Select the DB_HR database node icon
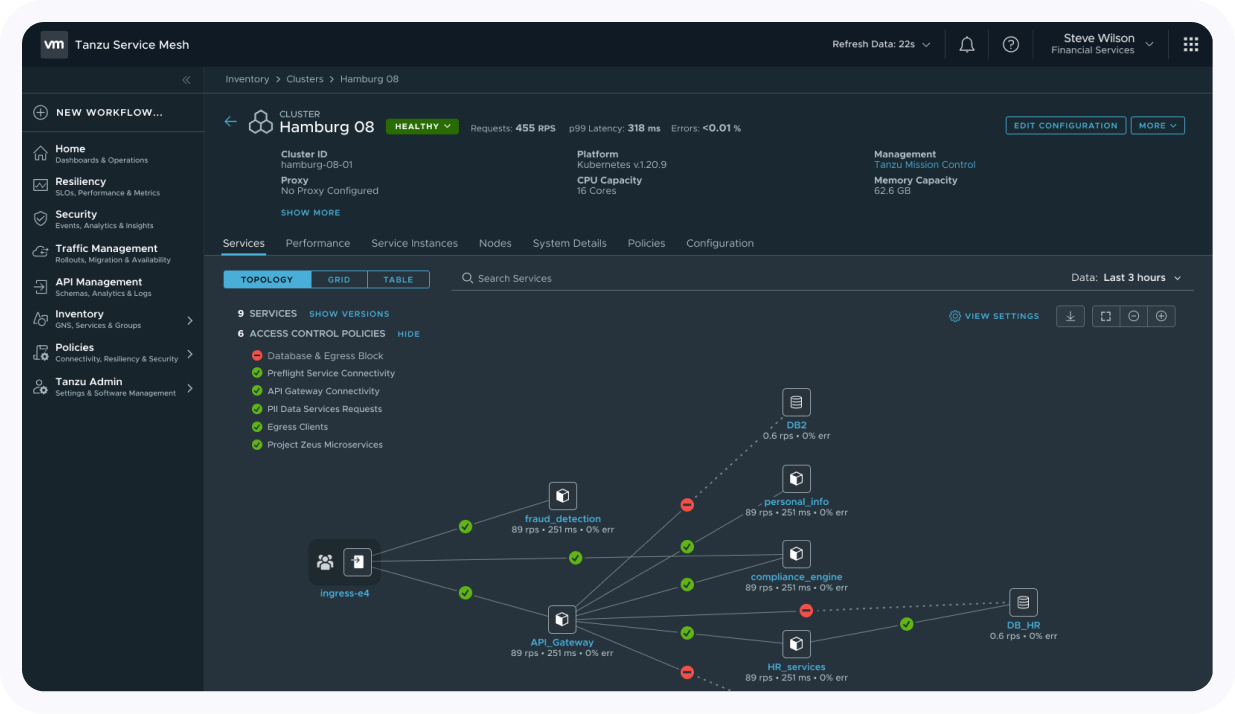The height and width of the screenshot is (714, 1235). [1022, 602]
